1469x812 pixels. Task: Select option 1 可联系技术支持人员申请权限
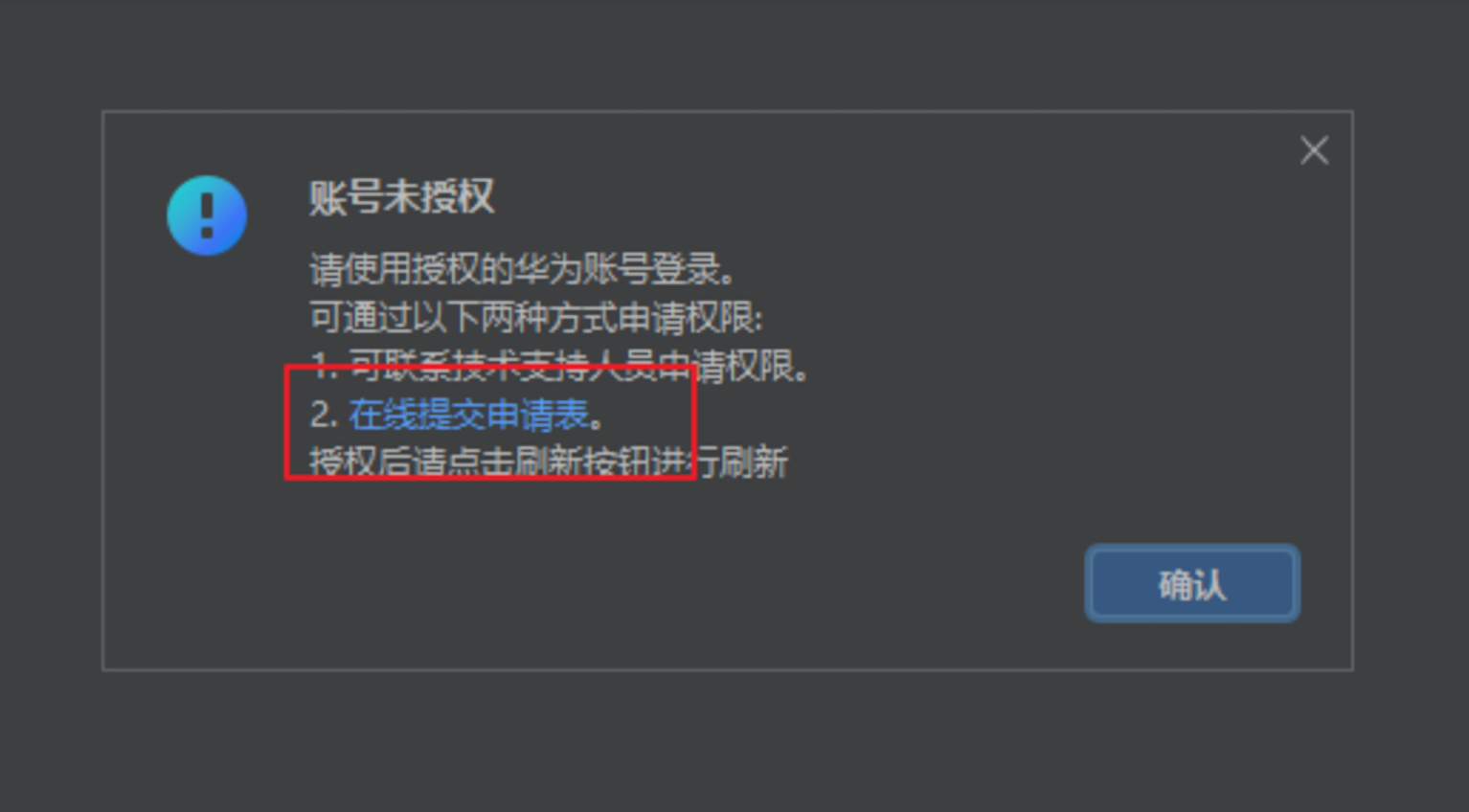559,366
